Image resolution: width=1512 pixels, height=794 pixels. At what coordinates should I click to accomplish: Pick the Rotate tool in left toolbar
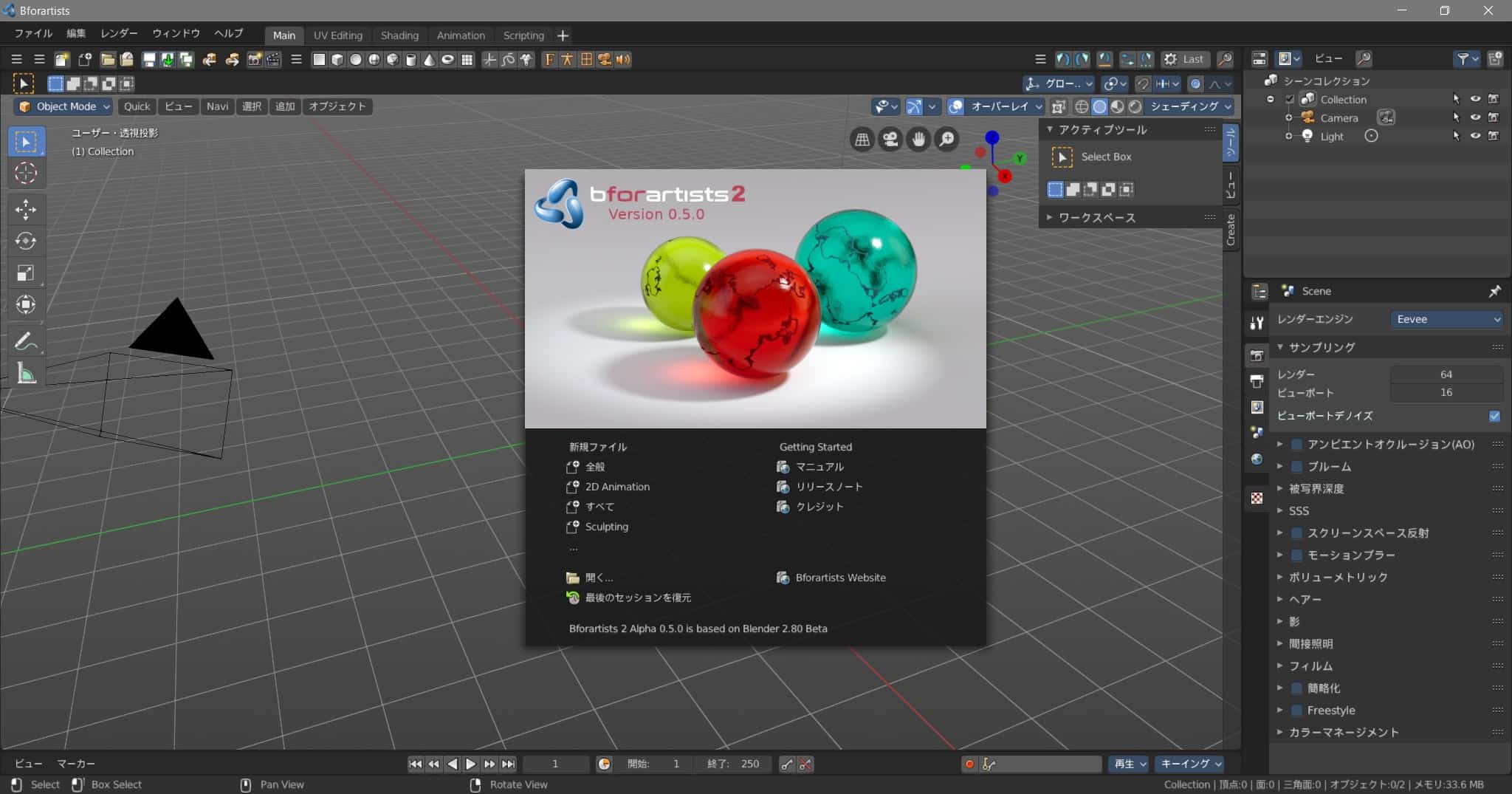(26, 242)
